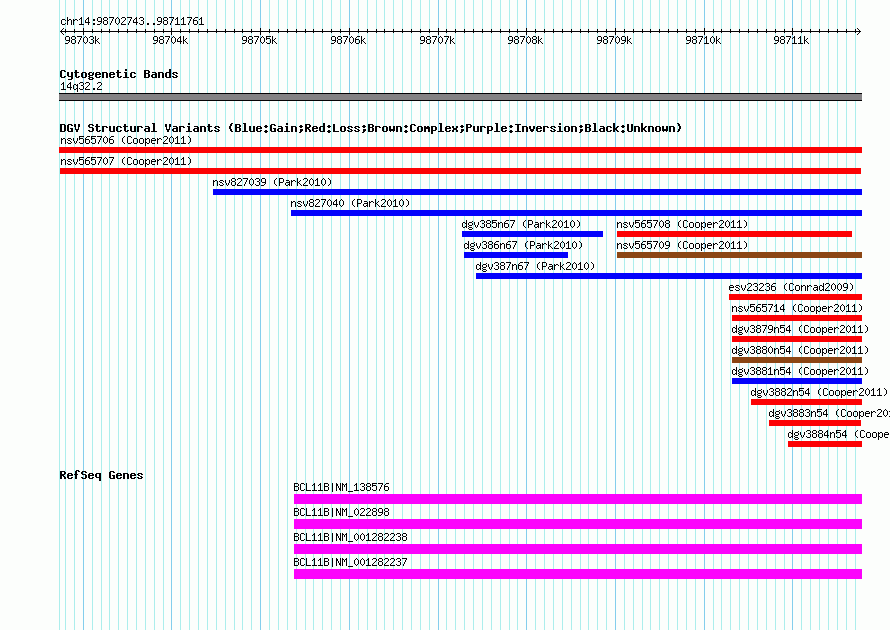Open the nsv565707 (Cooper2011) label
The width and height of the screenshot is (890, 630).
(126, 161)
